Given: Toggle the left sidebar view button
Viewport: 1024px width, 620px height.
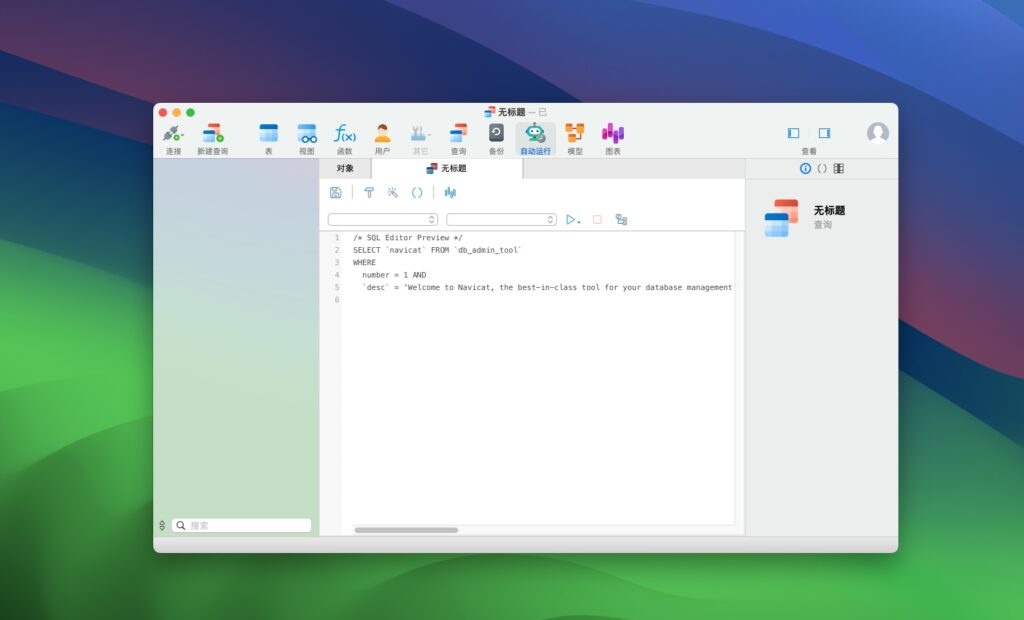Looking at the screenshot, I should (793, 133).
